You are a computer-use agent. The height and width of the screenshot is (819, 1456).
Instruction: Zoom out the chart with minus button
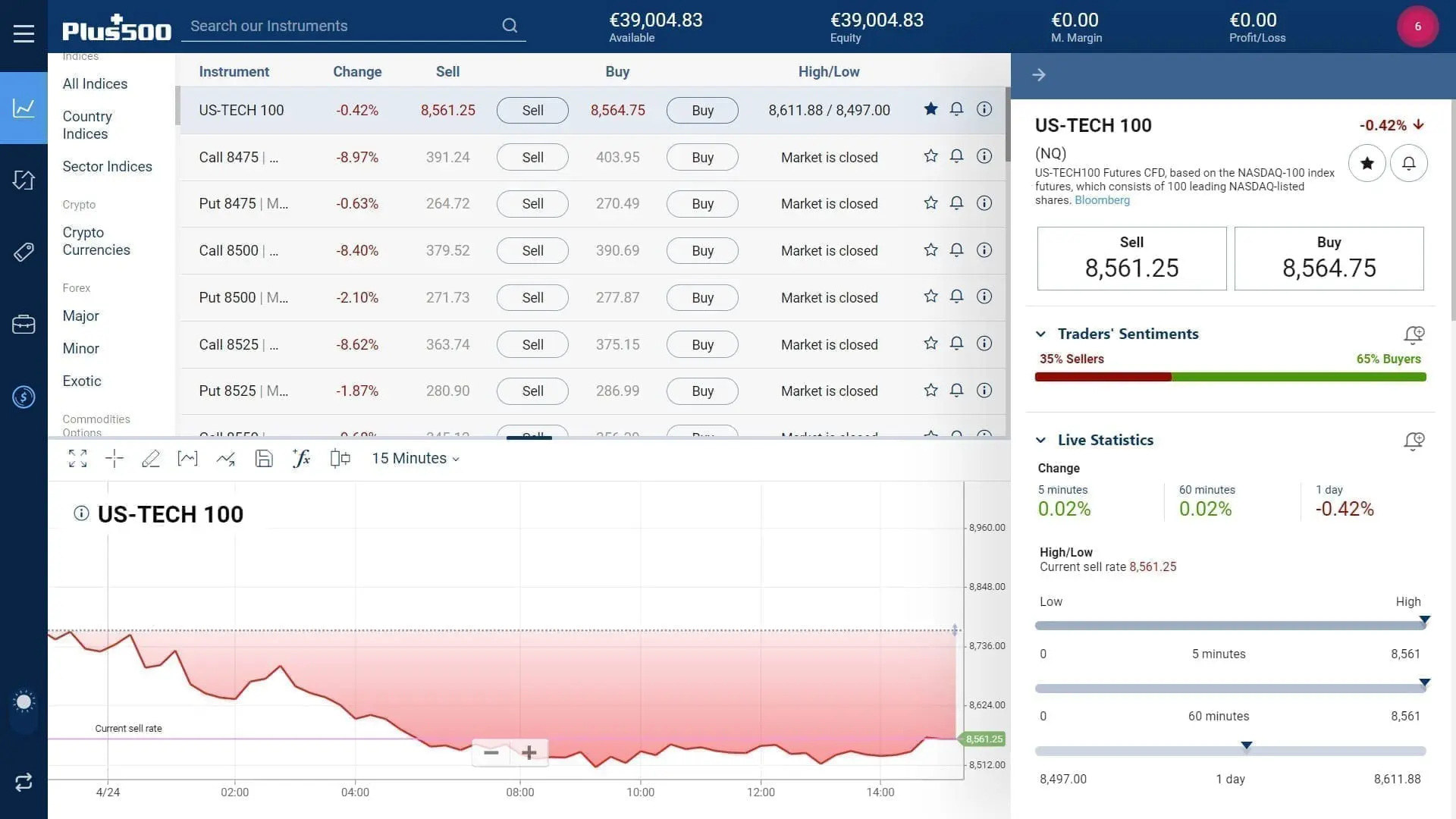coord(491,752)
